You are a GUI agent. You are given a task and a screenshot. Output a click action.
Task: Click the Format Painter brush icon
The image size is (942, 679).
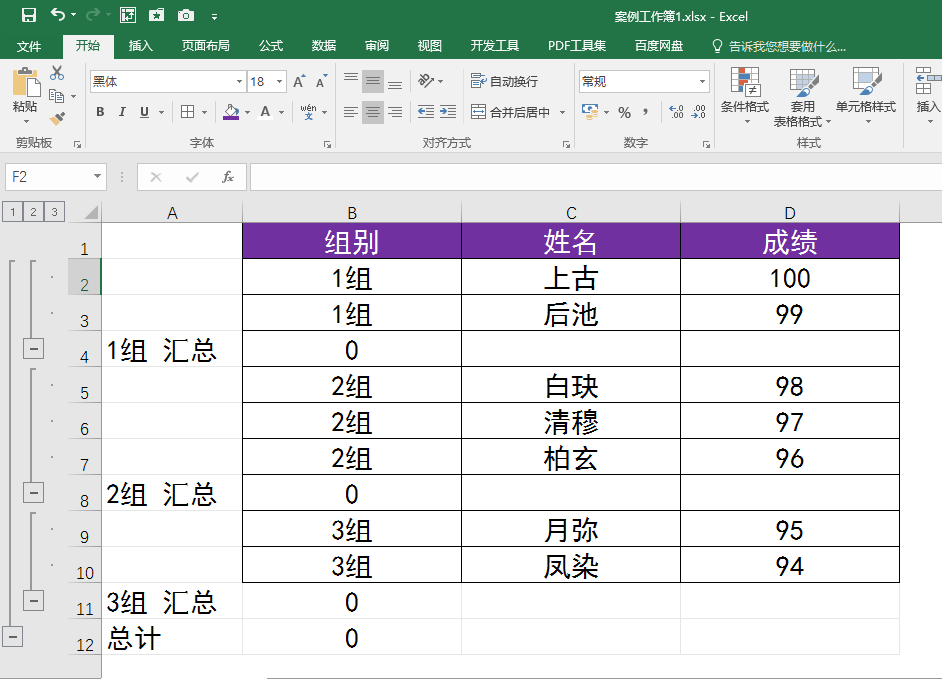coord(57,118)
